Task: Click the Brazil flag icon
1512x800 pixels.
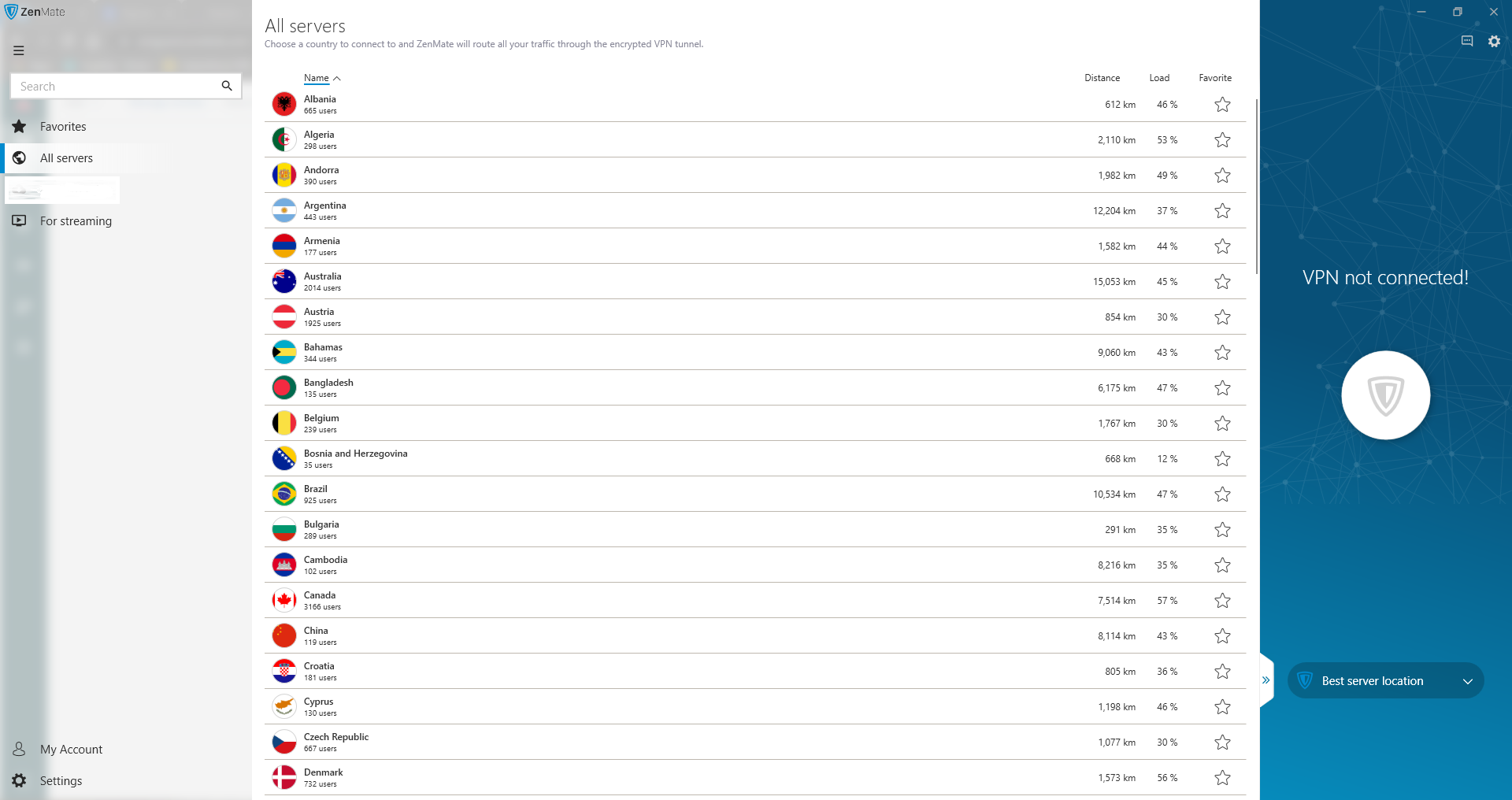Action: (x=284, y=494)
